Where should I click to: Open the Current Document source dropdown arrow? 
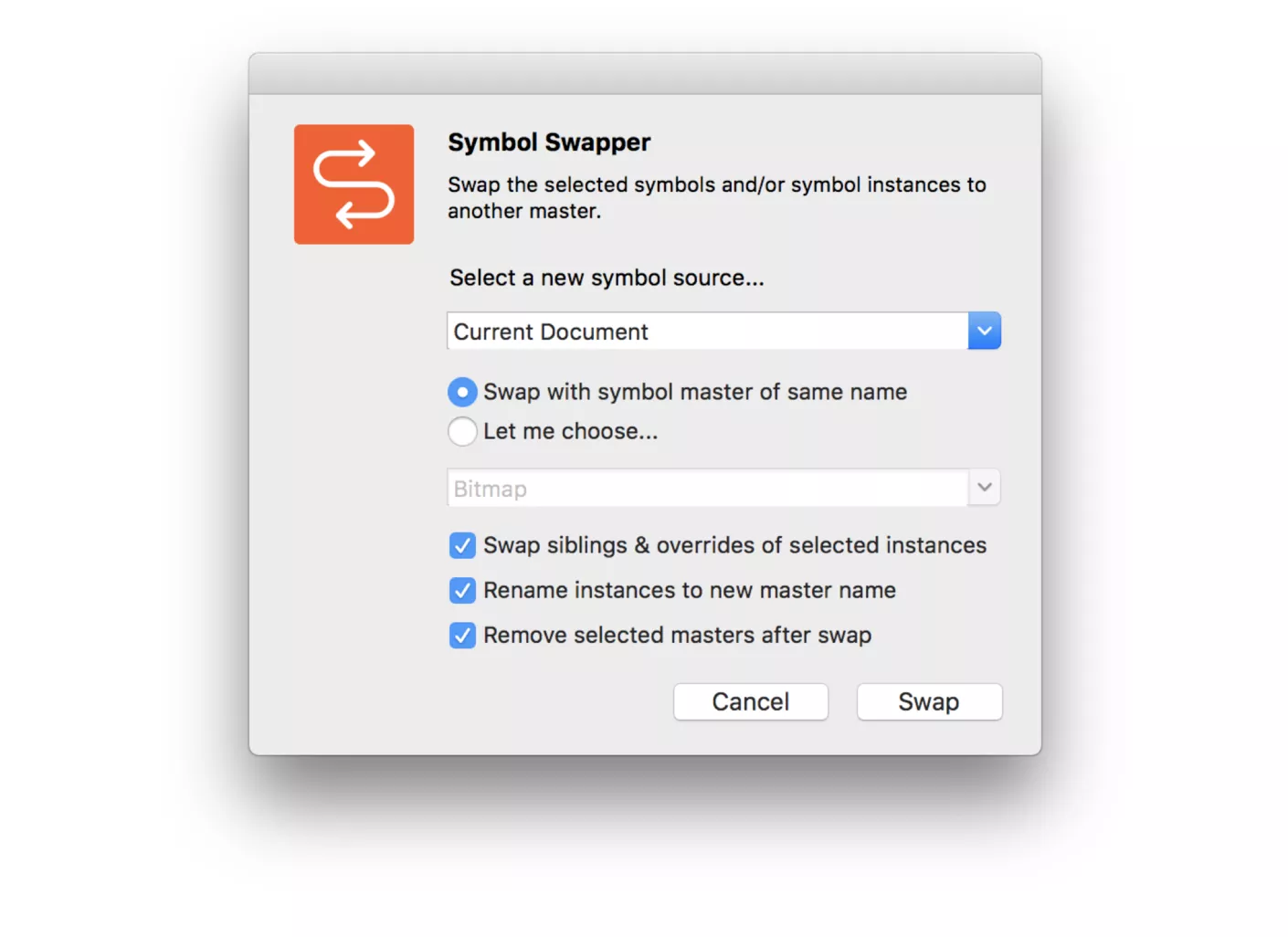[x=984, y=332]
